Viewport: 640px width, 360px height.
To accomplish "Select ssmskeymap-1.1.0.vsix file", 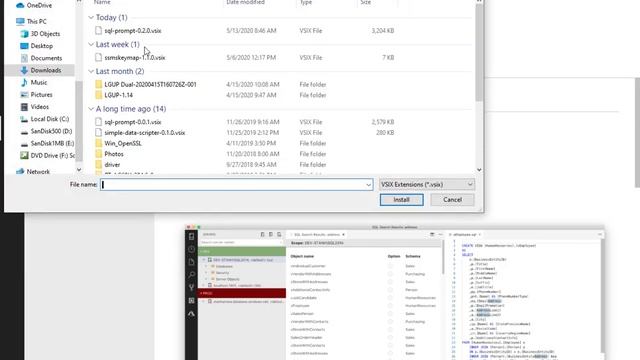I will pos(135,58).
